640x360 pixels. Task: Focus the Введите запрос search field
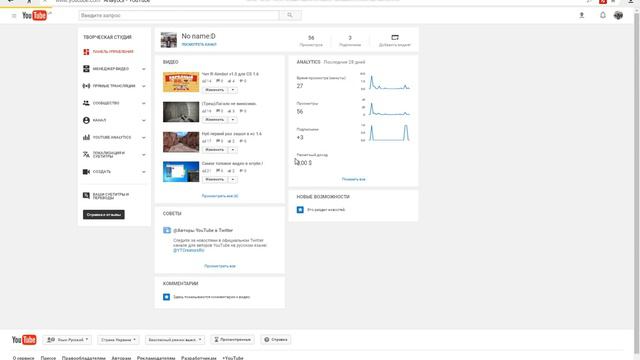tap(179, 16)
